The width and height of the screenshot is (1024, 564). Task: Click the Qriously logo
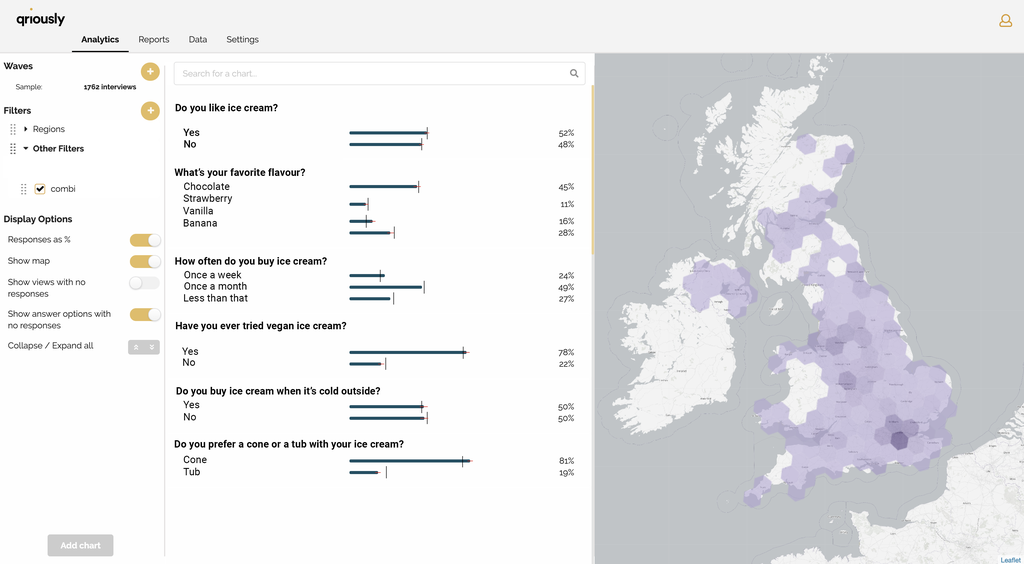41,18
